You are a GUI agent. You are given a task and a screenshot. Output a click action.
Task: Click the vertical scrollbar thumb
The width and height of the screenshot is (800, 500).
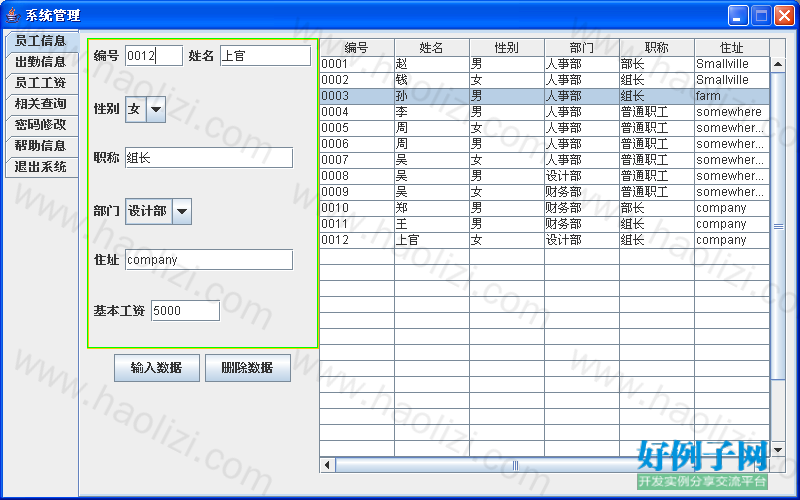(x=778, y=226)
